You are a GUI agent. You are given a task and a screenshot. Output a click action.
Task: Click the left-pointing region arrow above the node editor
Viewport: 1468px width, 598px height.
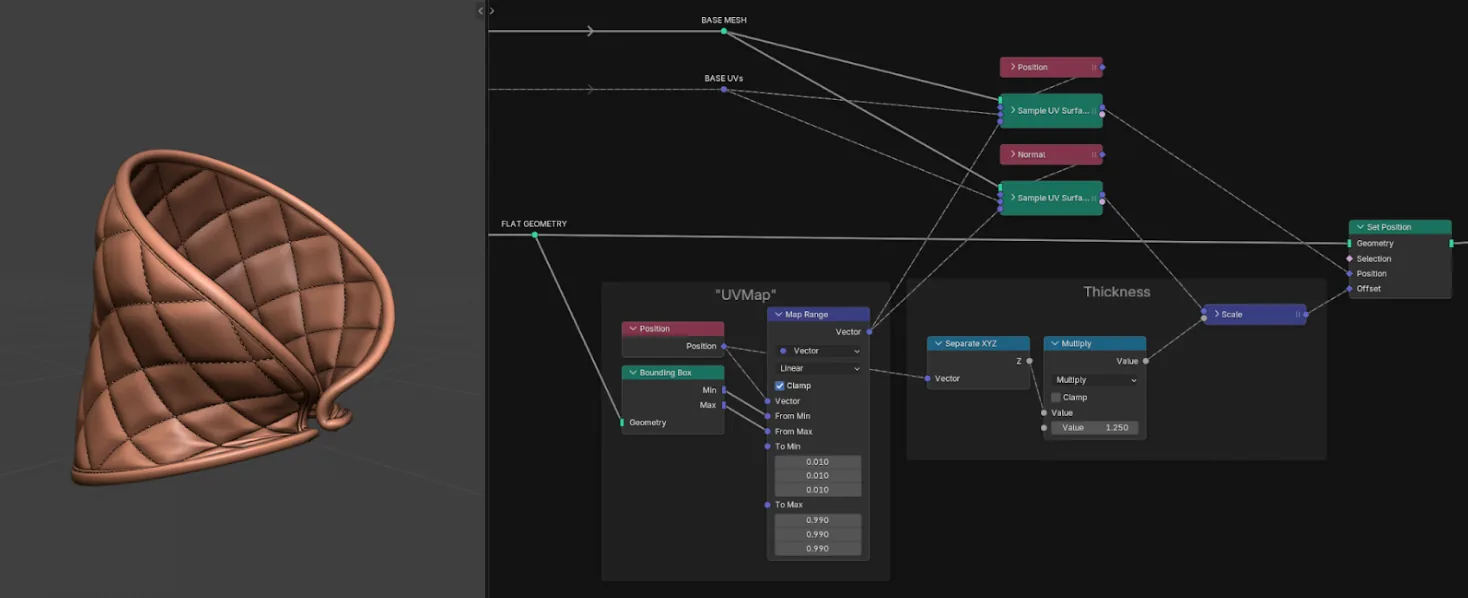click(480, 11)
